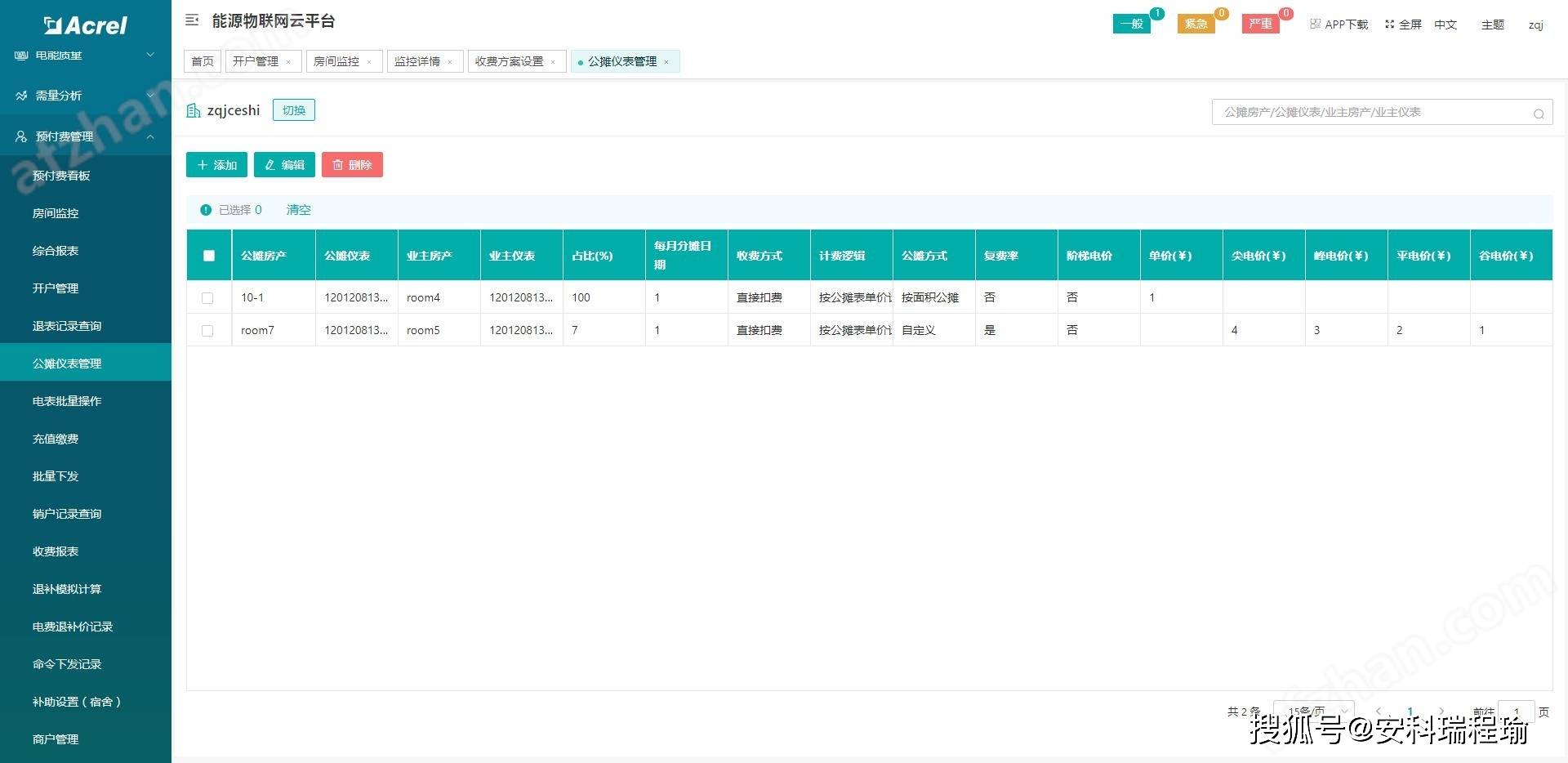1568x763 pixels.
Task: Close the 公摊仪表管理 tab
Action: (x=666, y=62)
